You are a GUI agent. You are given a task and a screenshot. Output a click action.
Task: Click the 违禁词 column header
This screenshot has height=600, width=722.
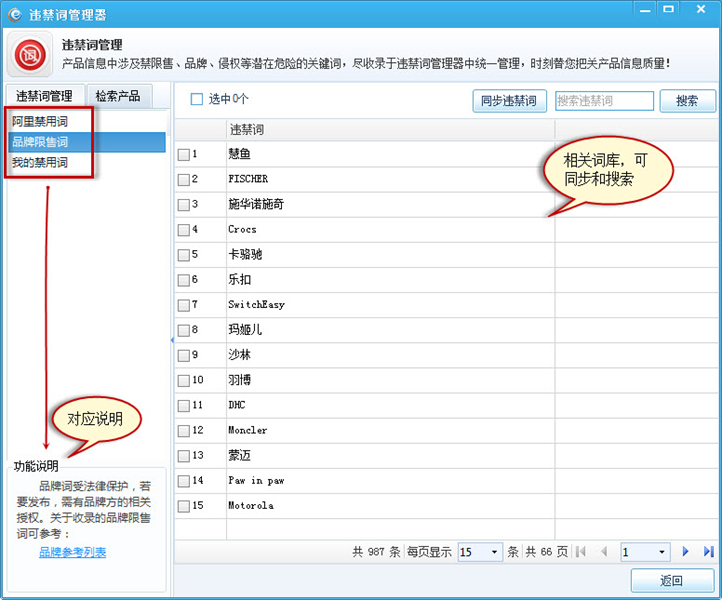tap(390, 130)
